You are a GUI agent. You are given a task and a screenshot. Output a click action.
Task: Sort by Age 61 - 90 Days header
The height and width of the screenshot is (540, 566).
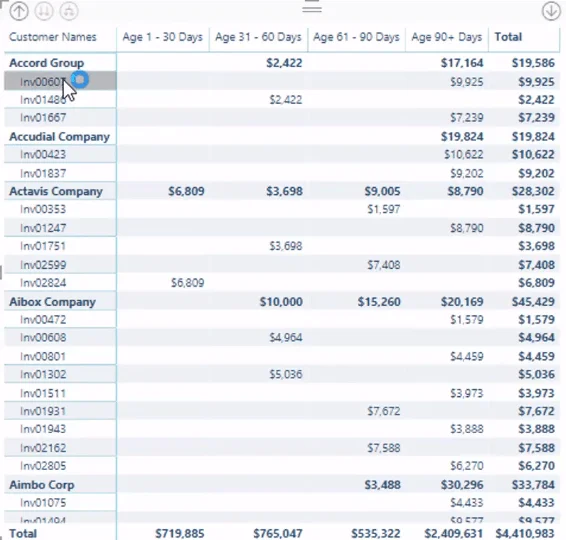pos(356,37)
